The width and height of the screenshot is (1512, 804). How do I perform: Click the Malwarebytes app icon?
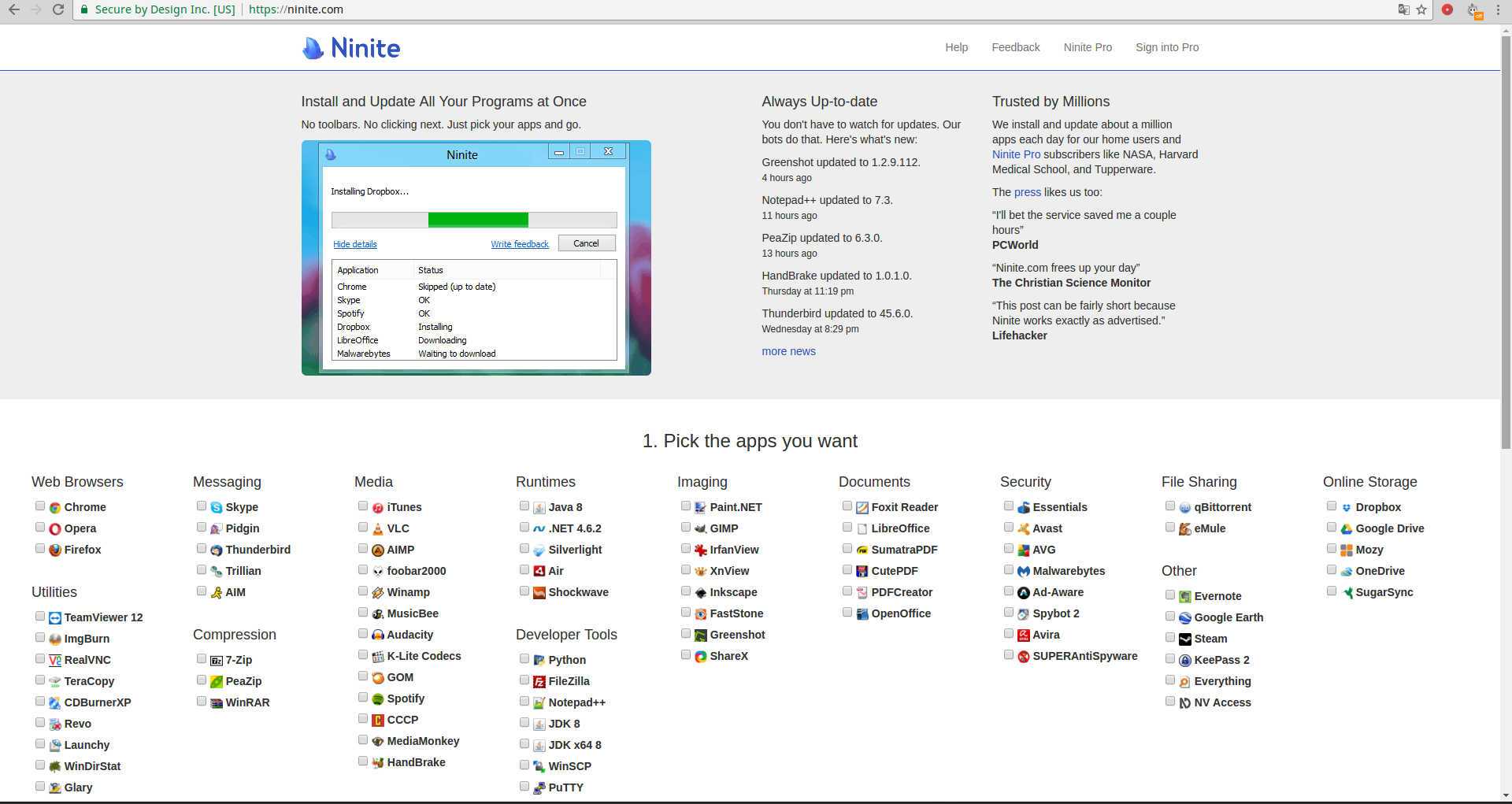tap(1024, 572)
